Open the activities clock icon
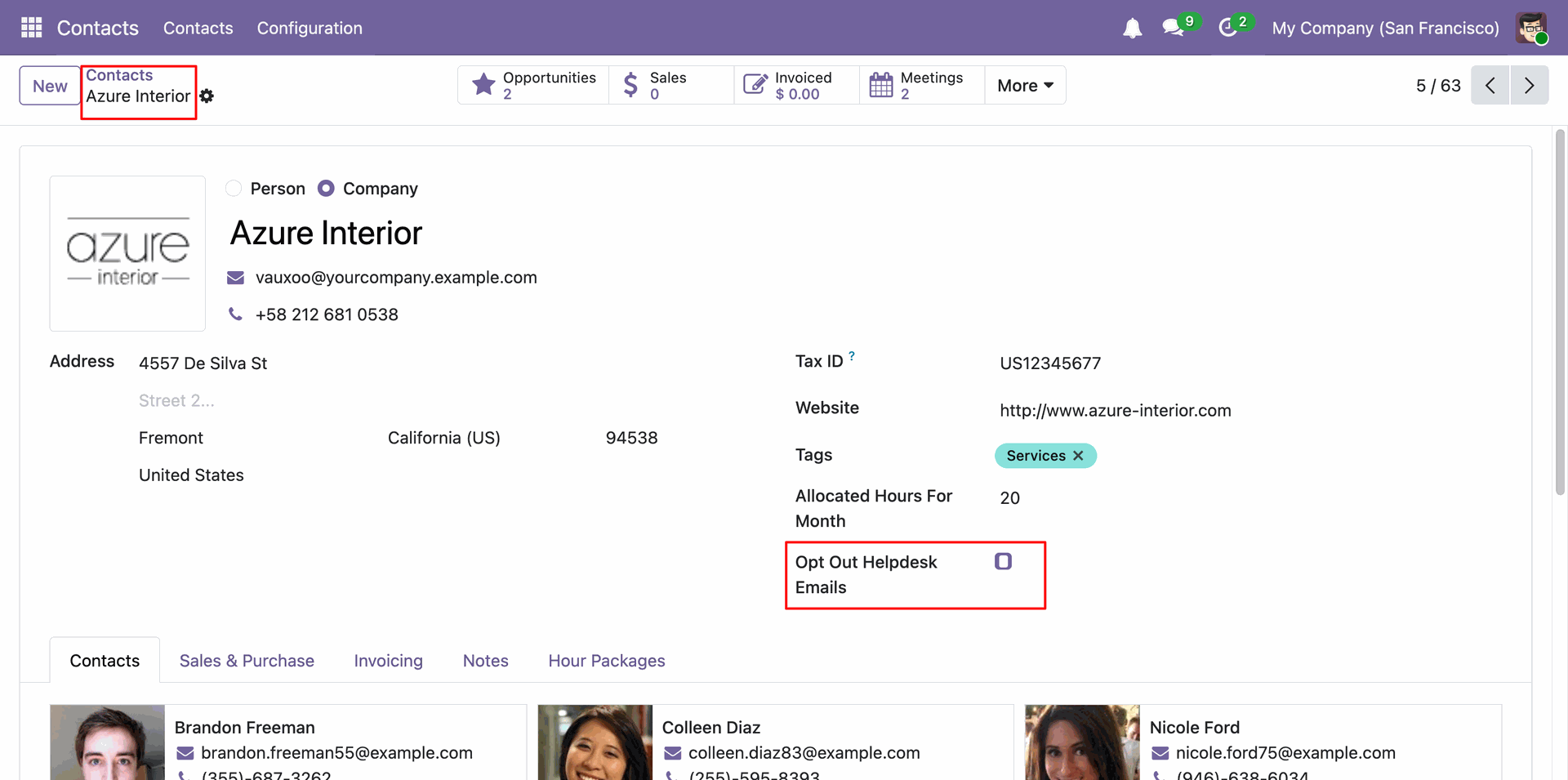1568x780 pixels. pos(1227,28)
